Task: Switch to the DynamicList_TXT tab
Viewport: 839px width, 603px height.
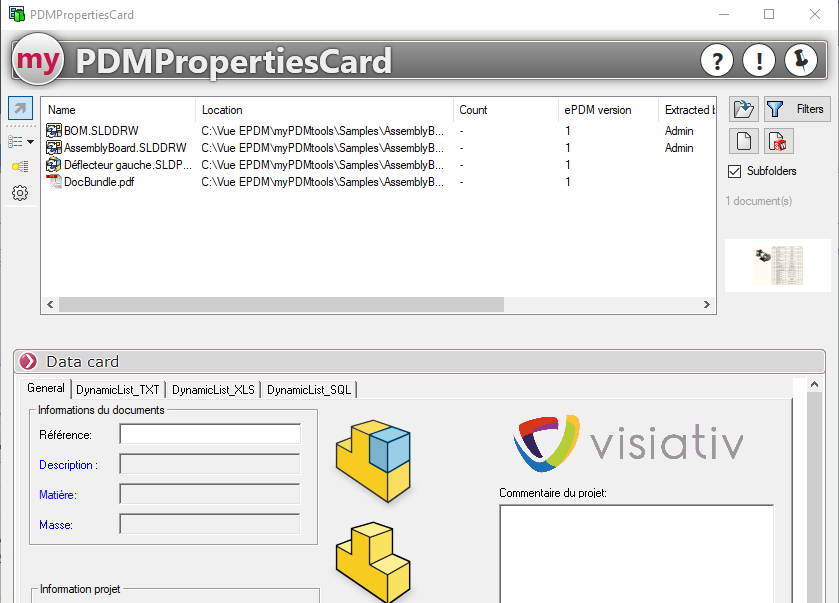Action: tap(118, 390)
